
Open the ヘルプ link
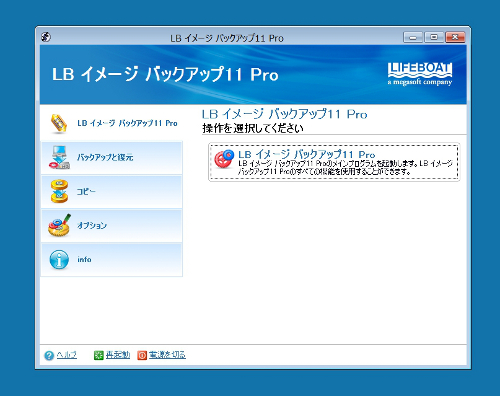click(x=67, y=355)
